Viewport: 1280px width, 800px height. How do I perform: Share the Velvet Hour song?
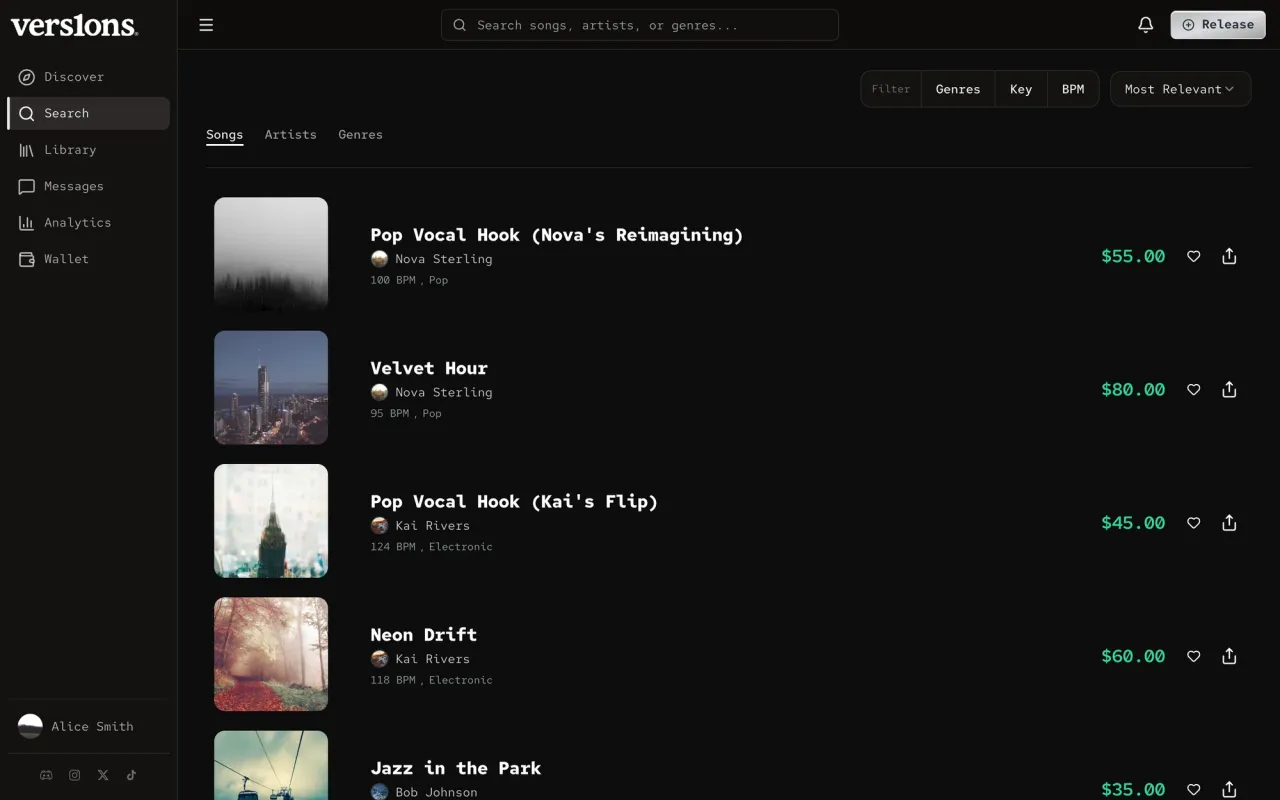1229,389
